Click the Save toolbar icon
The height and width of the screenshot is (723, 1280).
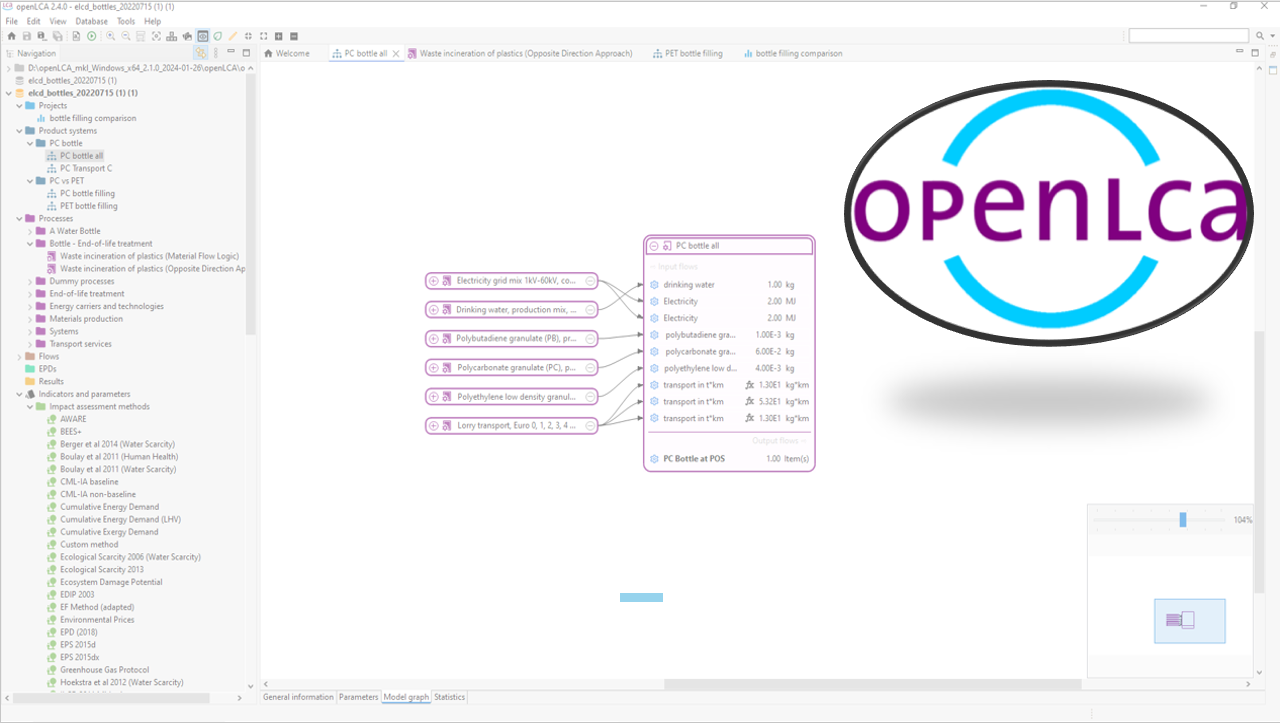click(x=27, y=36)
